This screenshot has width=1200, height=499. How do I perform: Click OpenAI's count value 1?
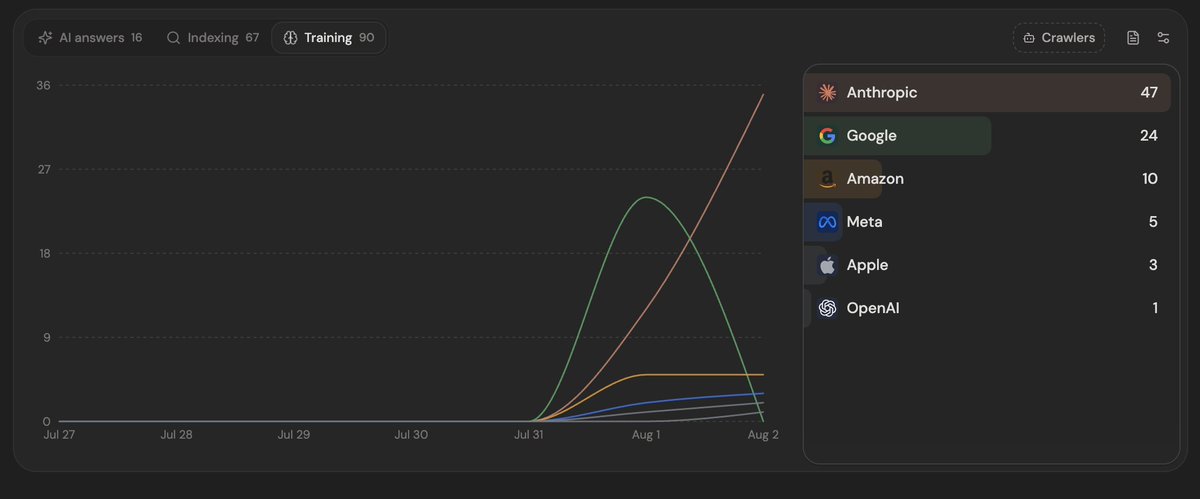click(x=1155, y=308)
